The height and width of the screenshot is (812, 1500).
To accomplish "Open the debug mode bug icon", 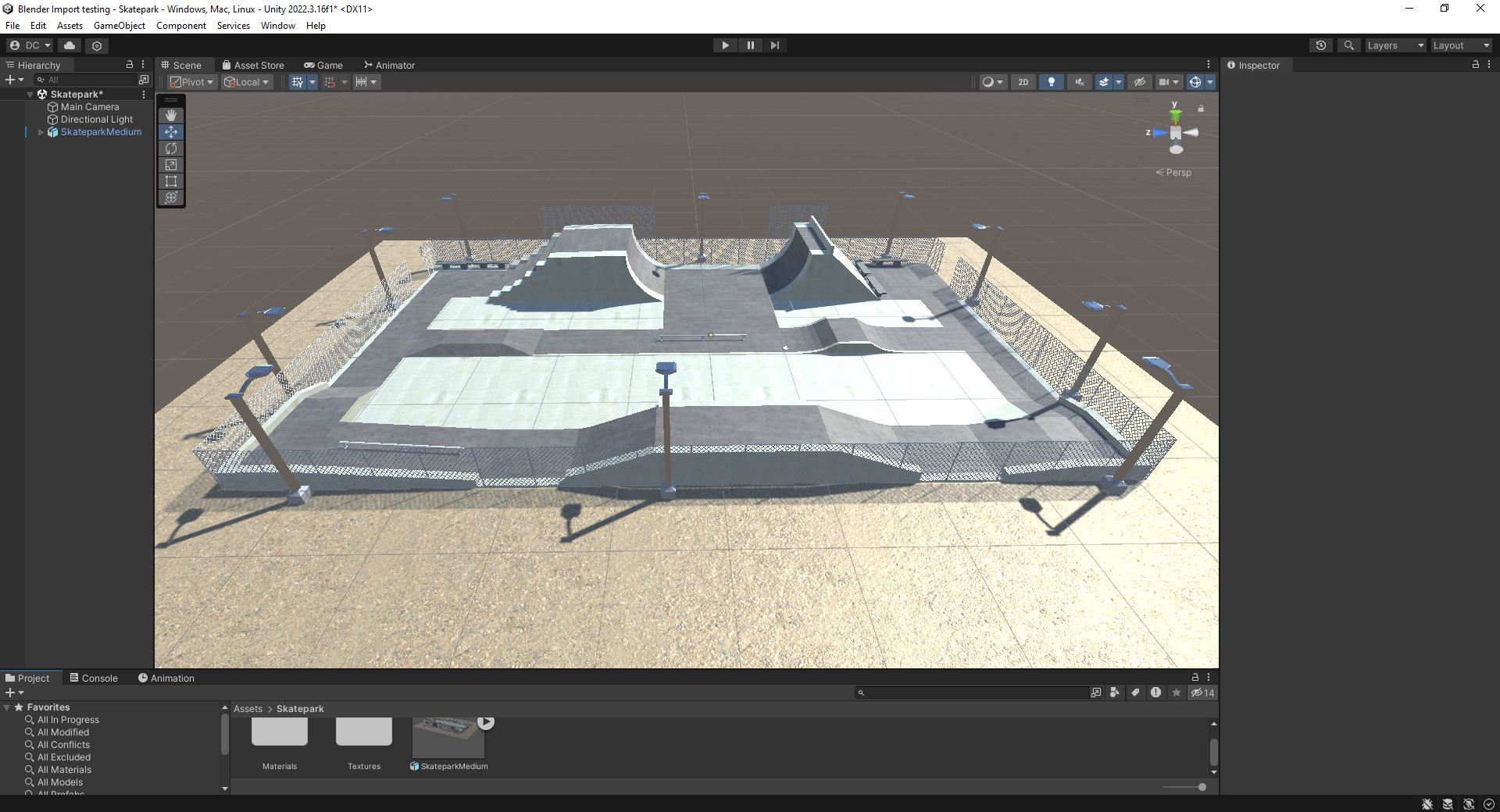I will pos(1427,804).
